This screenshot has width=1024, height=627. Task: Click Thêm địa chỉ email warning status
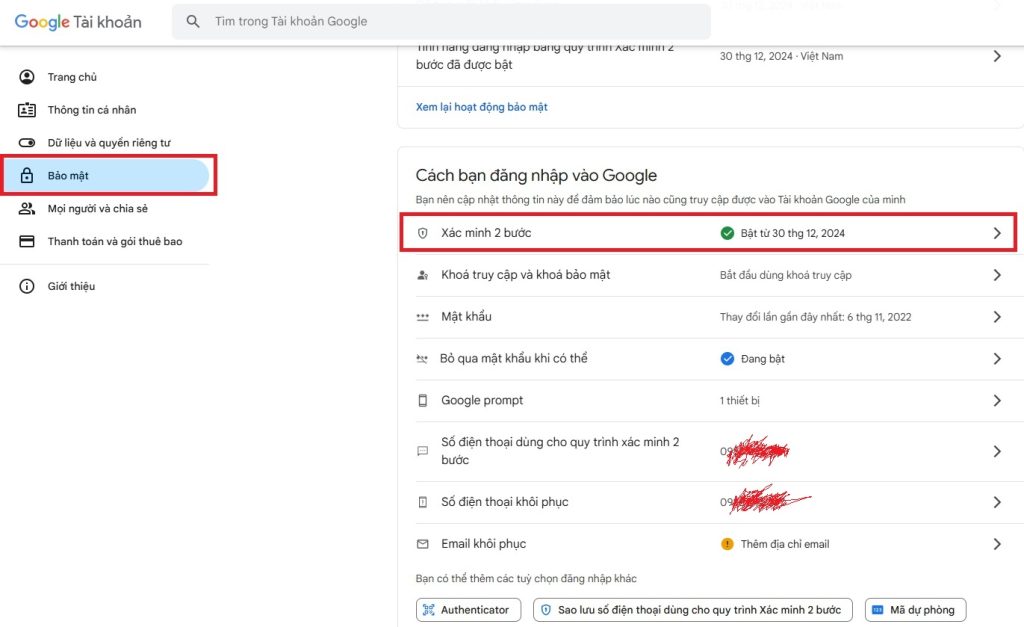click(784, 544)
